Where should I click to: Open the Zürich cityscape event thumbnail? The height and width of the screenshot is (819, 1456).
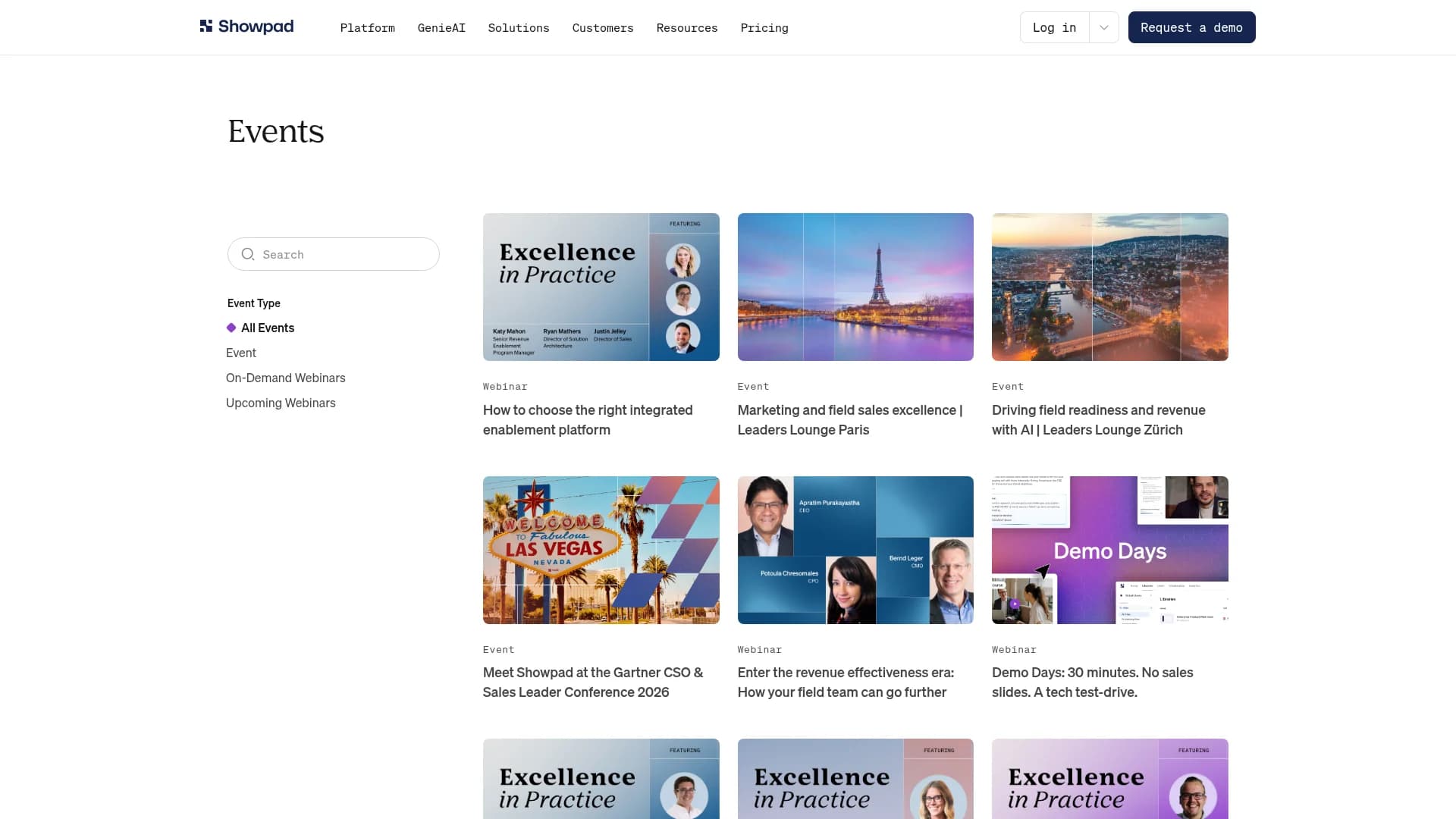[x=1110, y=287]
